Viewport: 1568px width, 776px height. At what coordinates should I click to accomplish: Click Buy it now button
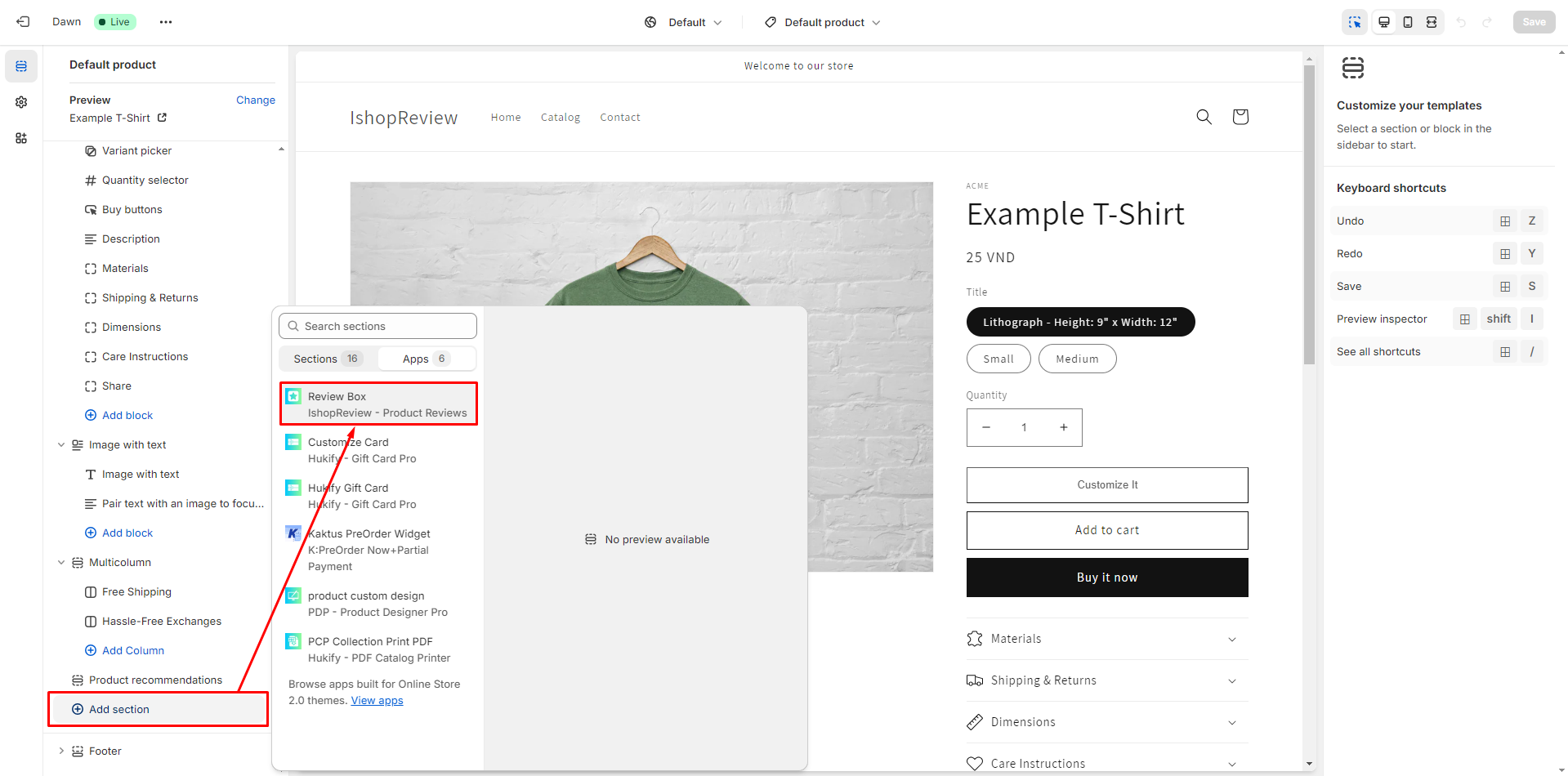pyautogui.click(x=1107, y=578)
